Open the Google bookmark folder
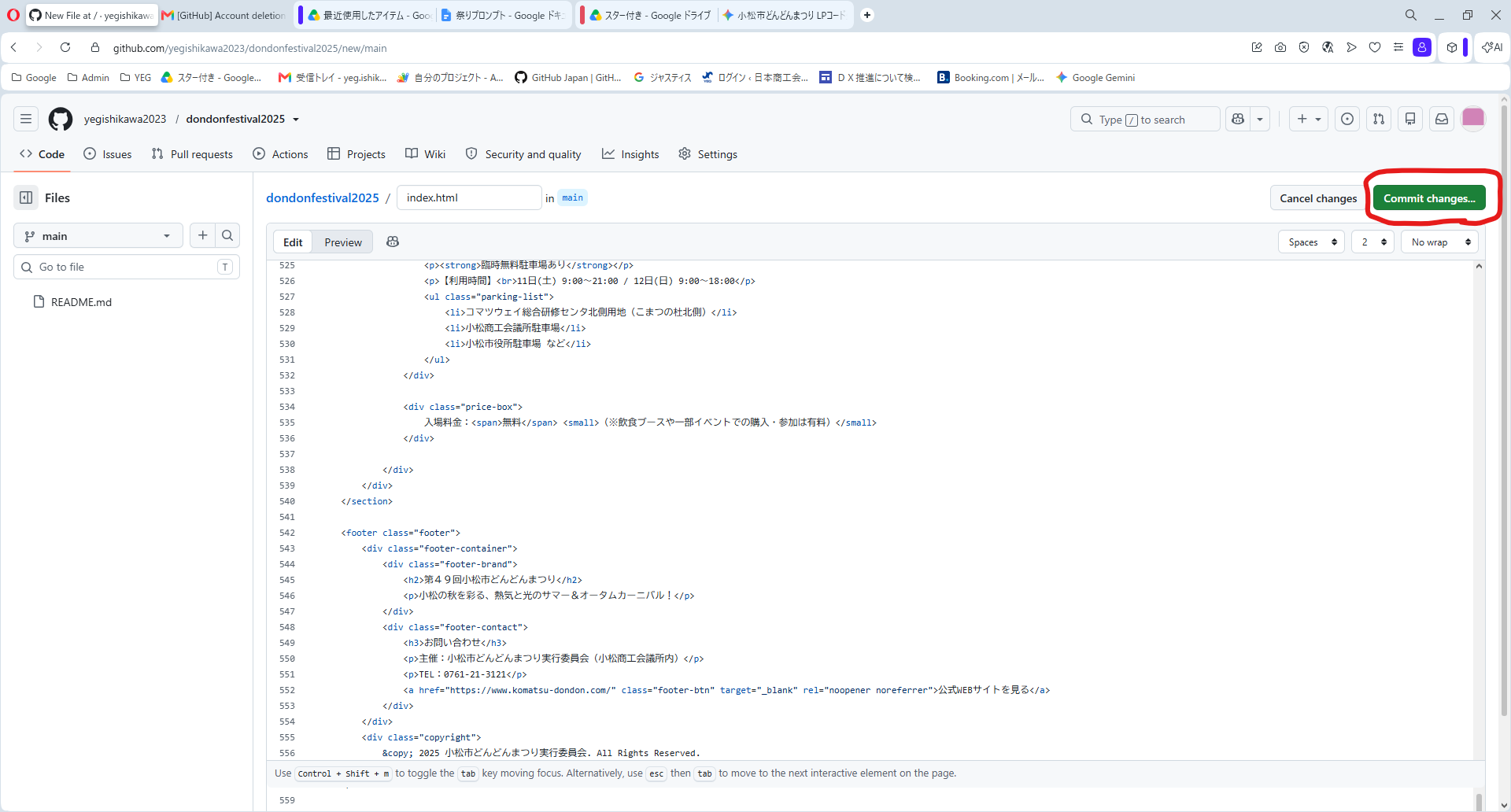This screenshot has width=1511, height=812. pyautogui.click(x=34, y=77)
